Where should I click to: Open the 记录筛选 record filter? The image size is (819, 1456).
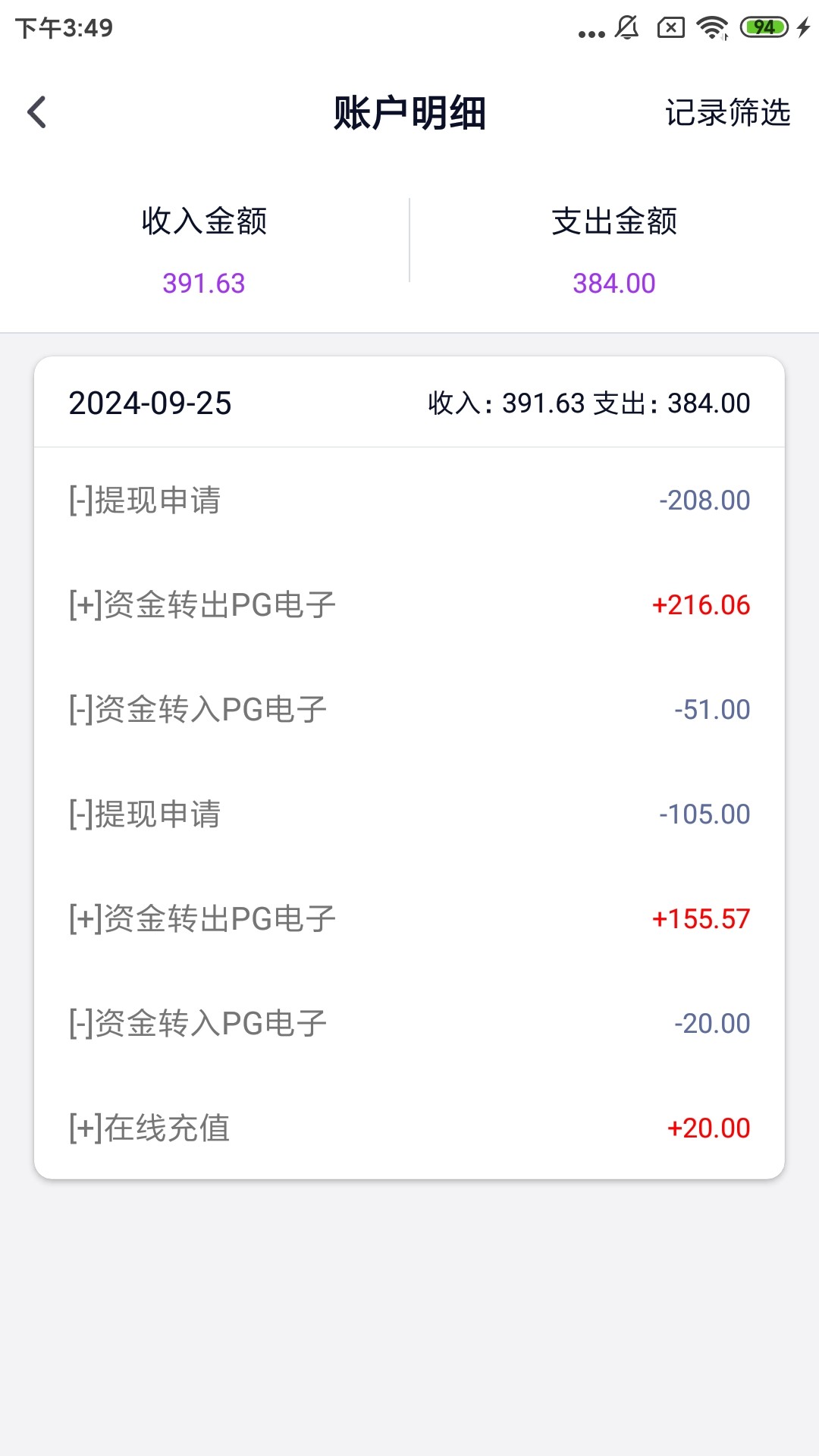[727, 112]
